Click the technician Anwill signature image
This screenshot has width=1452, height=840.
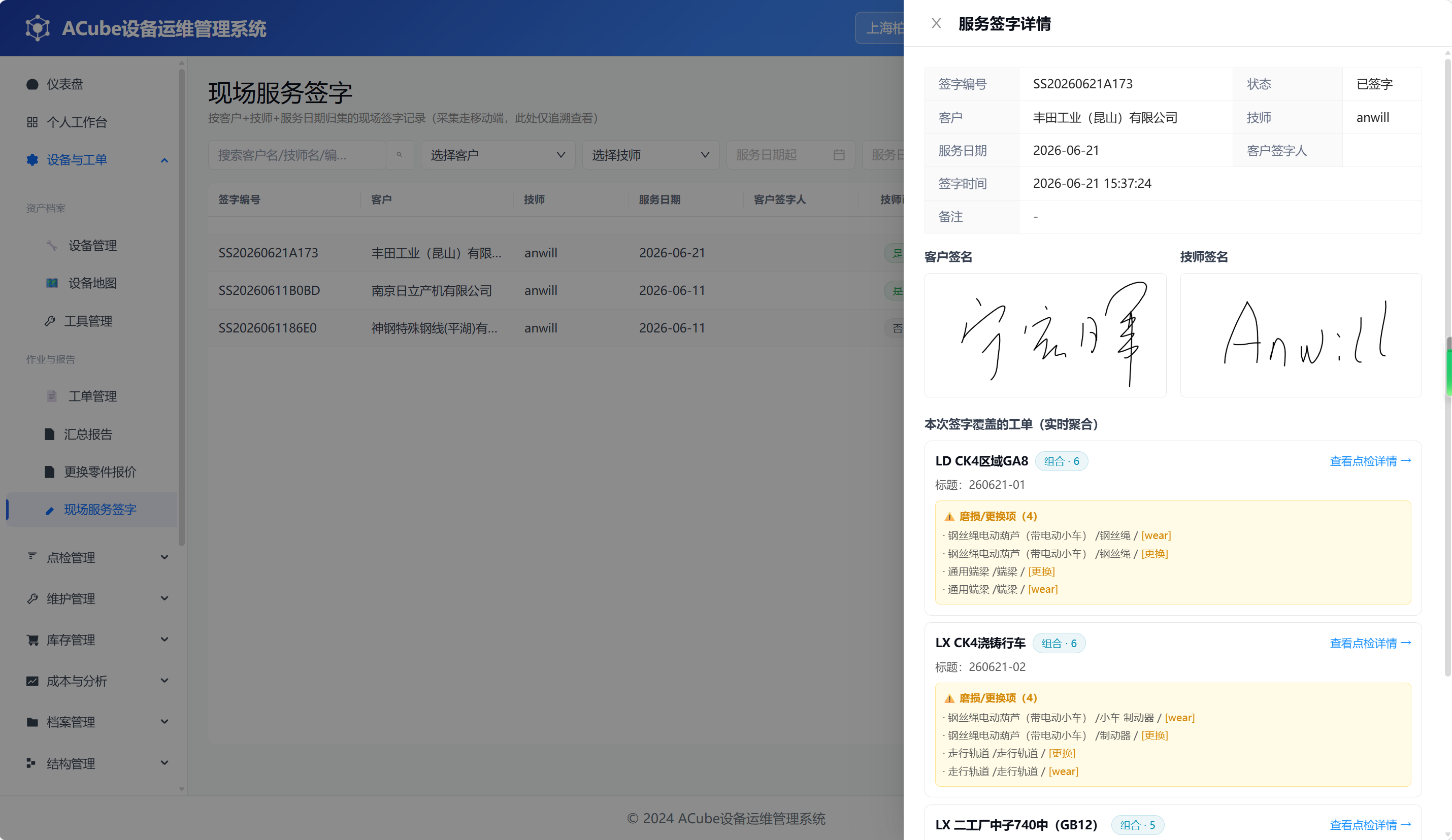[x=1301, y=335]
